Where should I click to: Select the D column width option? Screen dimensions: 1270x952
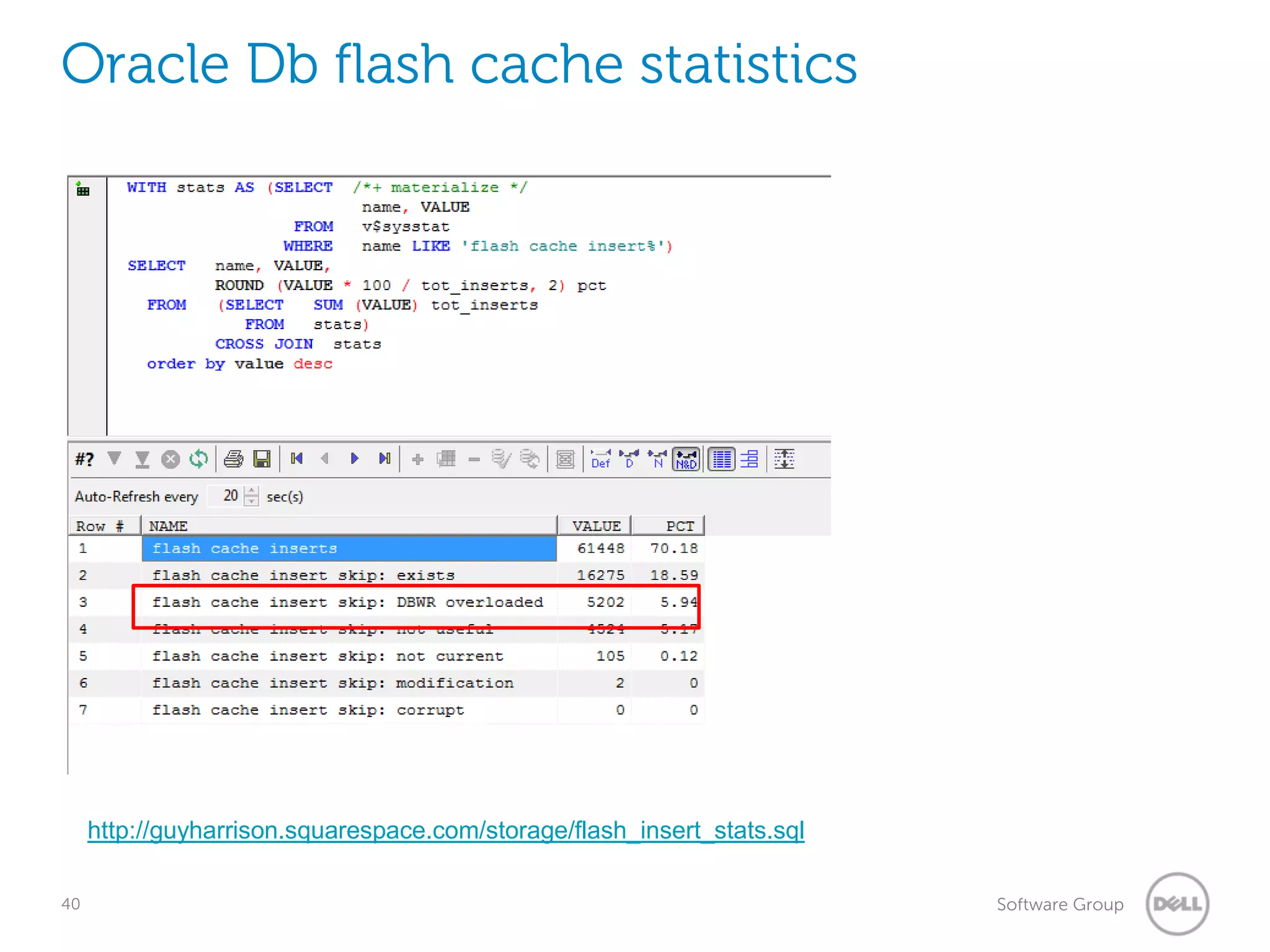point(629,459)
